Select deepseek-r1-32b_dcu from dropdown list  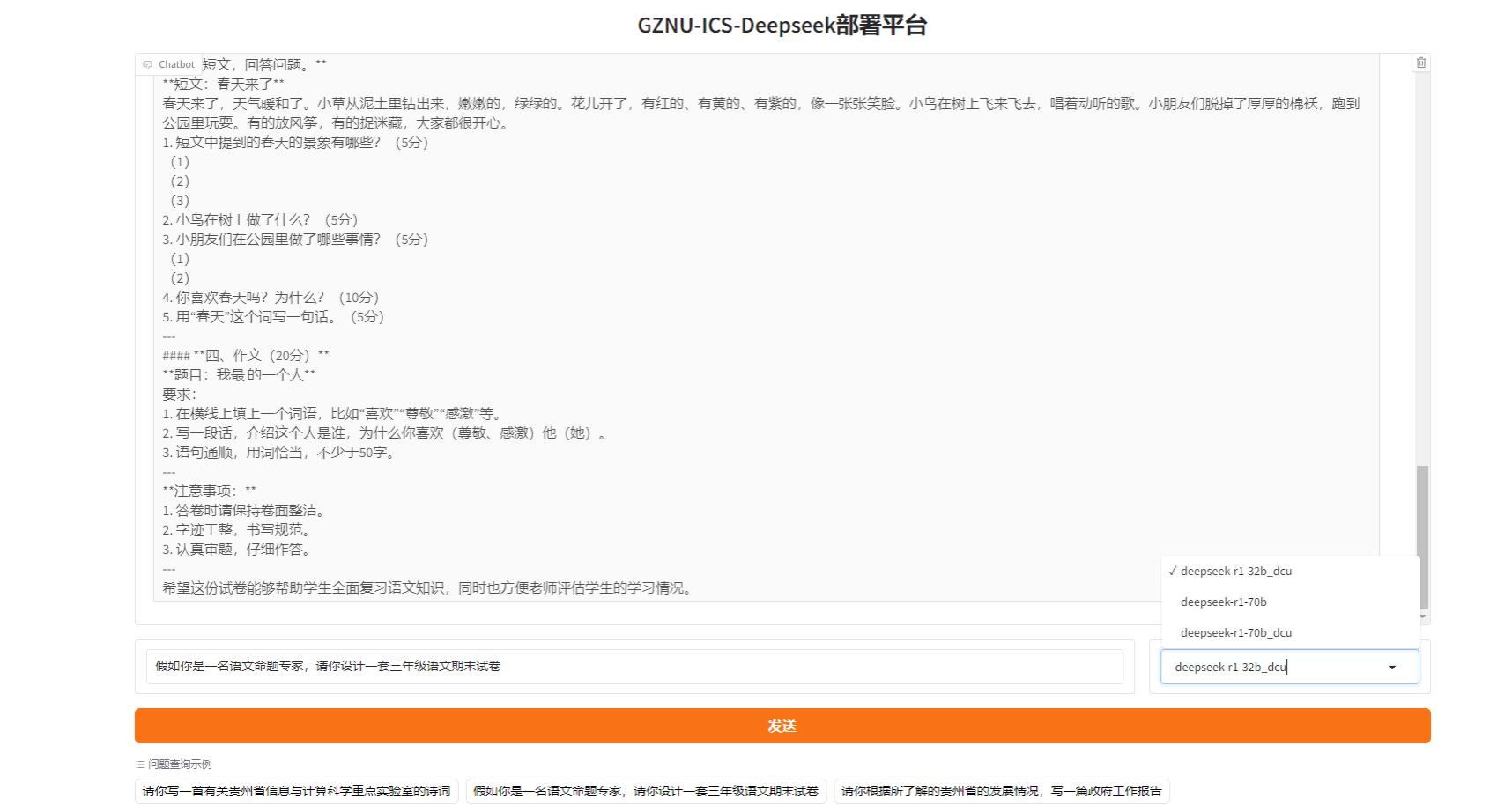tap(1290, 571)
